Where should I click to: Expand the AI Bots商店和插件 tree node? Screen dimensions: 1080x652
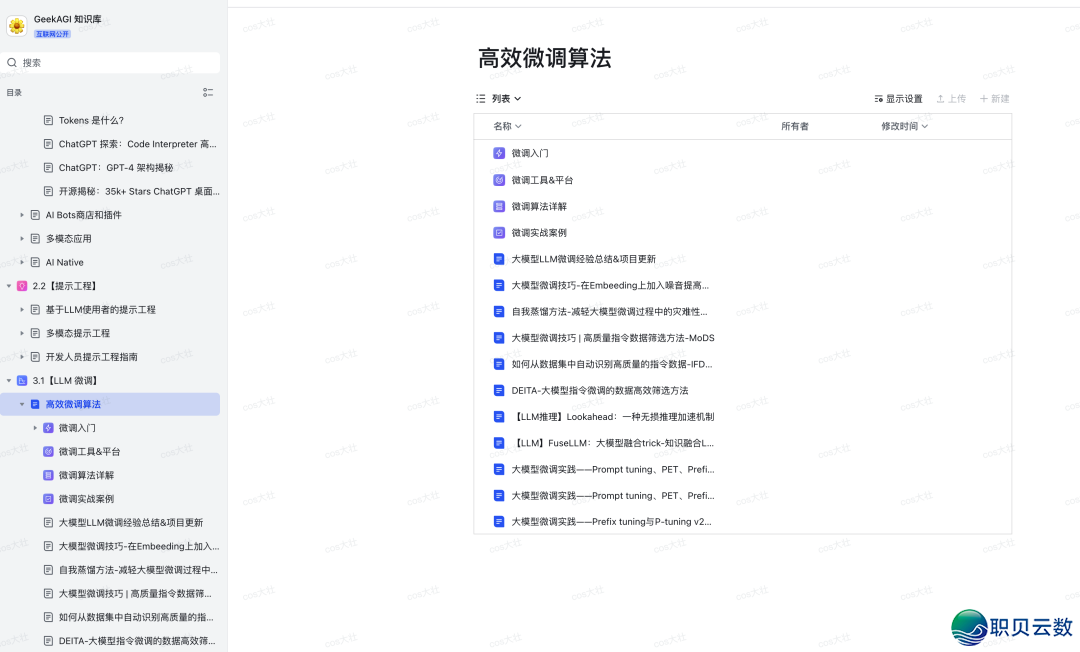(22, 215)
